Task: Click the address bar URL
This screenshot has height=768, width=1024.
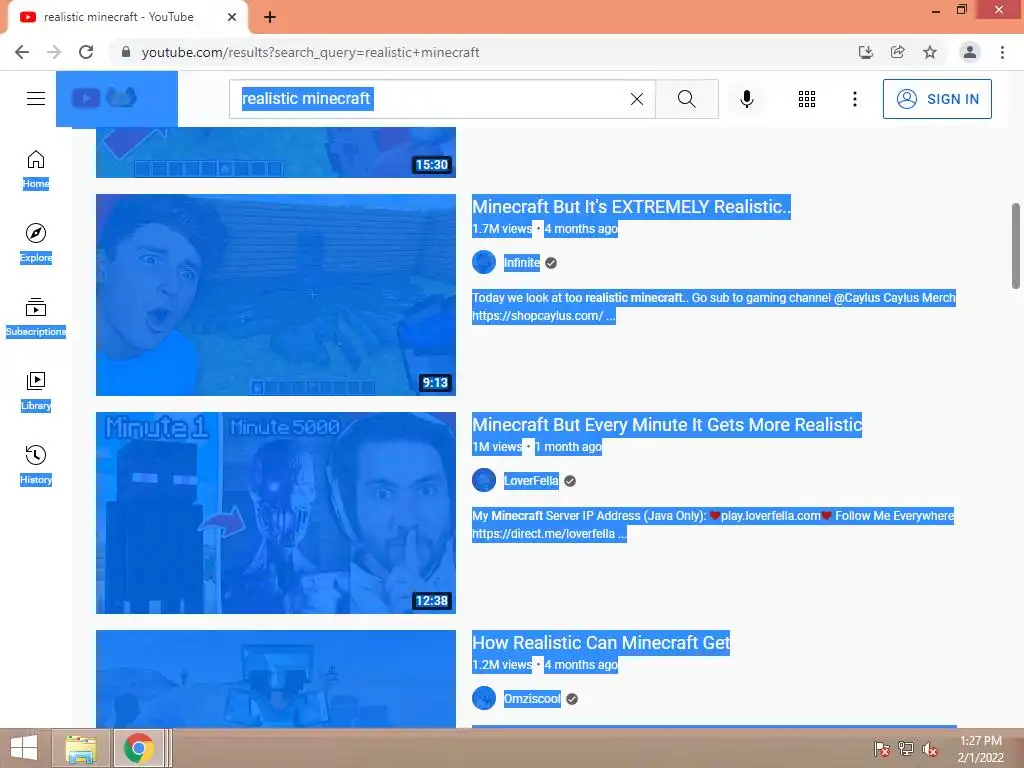Action: click(311, 52)
